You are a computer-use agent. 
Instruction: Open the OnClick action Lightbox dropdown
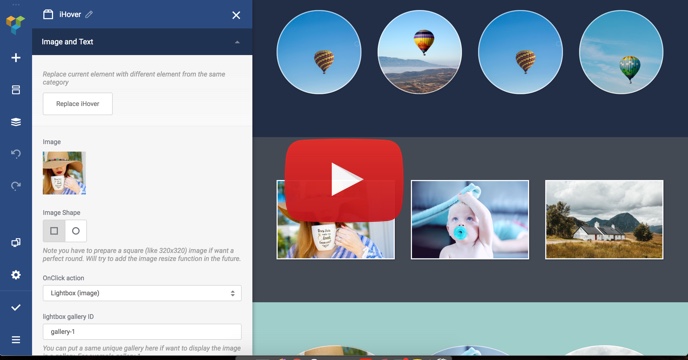142,293
